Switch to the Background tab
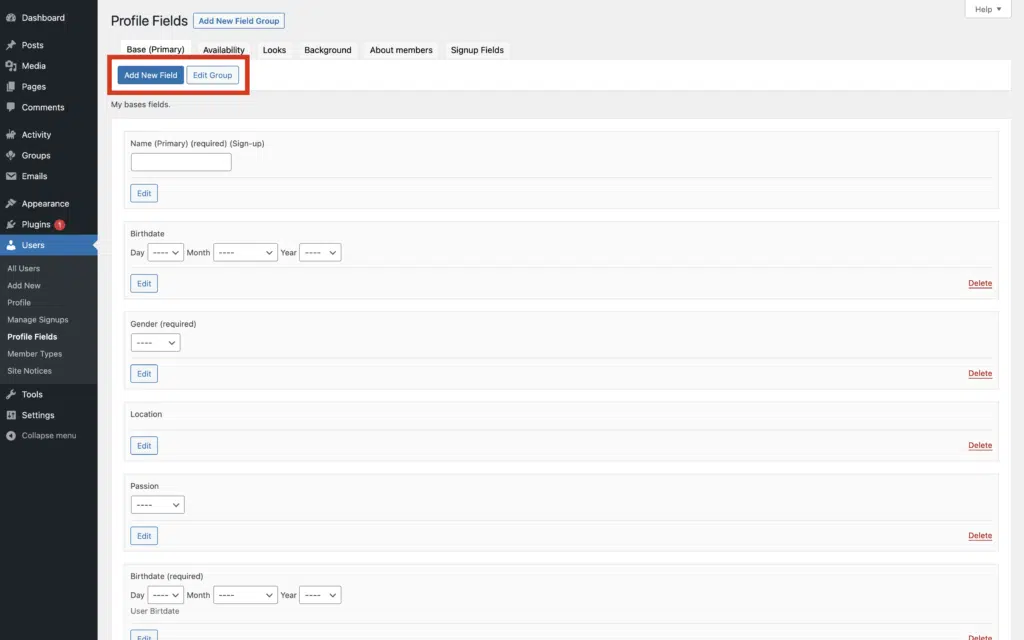The width and height of the screenshot is (1024, 640). (x=328, y=50)
